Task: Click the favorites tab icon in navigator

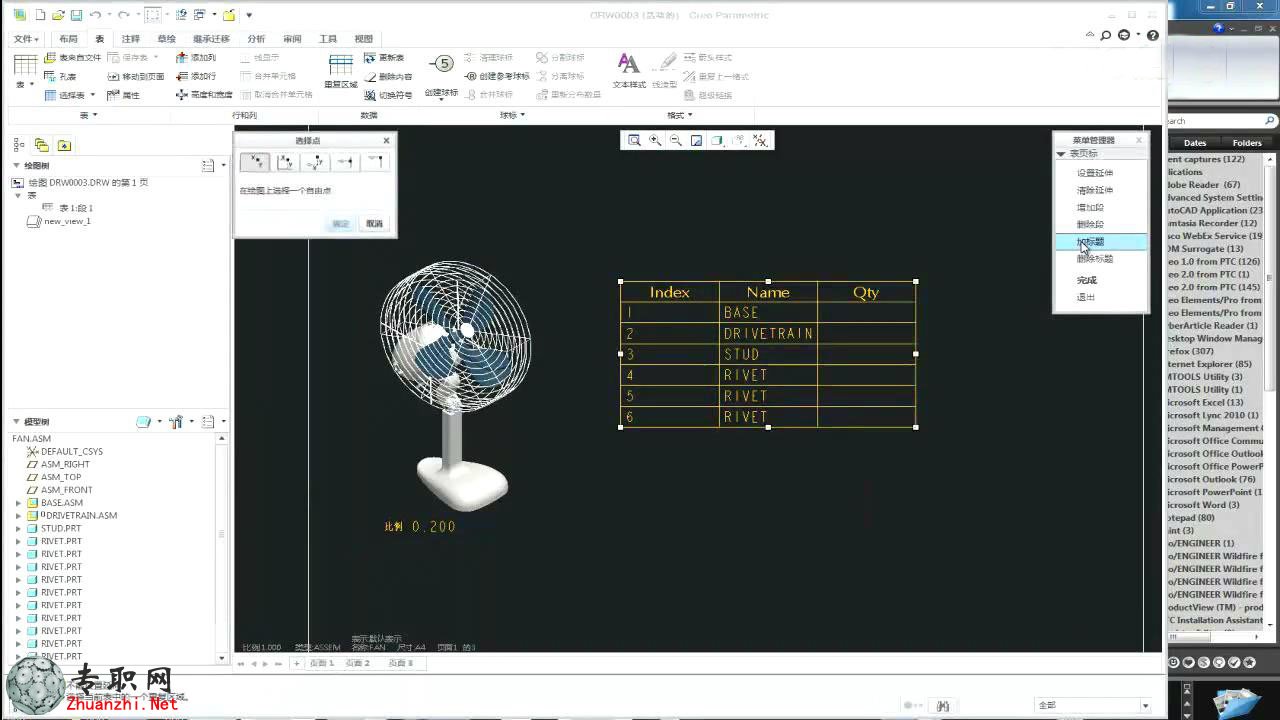Action: 64,145
